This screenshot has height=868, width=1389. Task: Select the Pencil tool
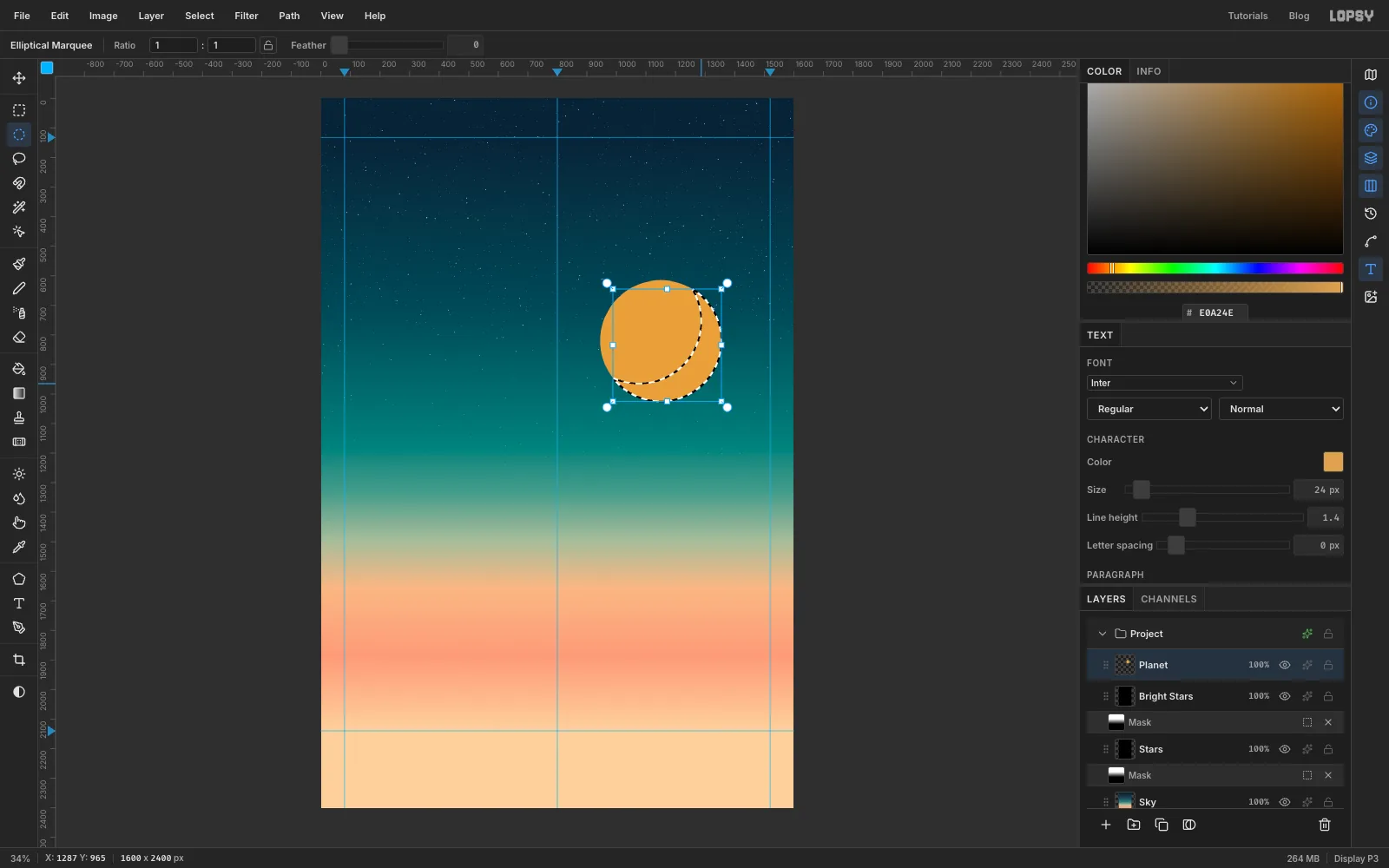tap(18, 288)
